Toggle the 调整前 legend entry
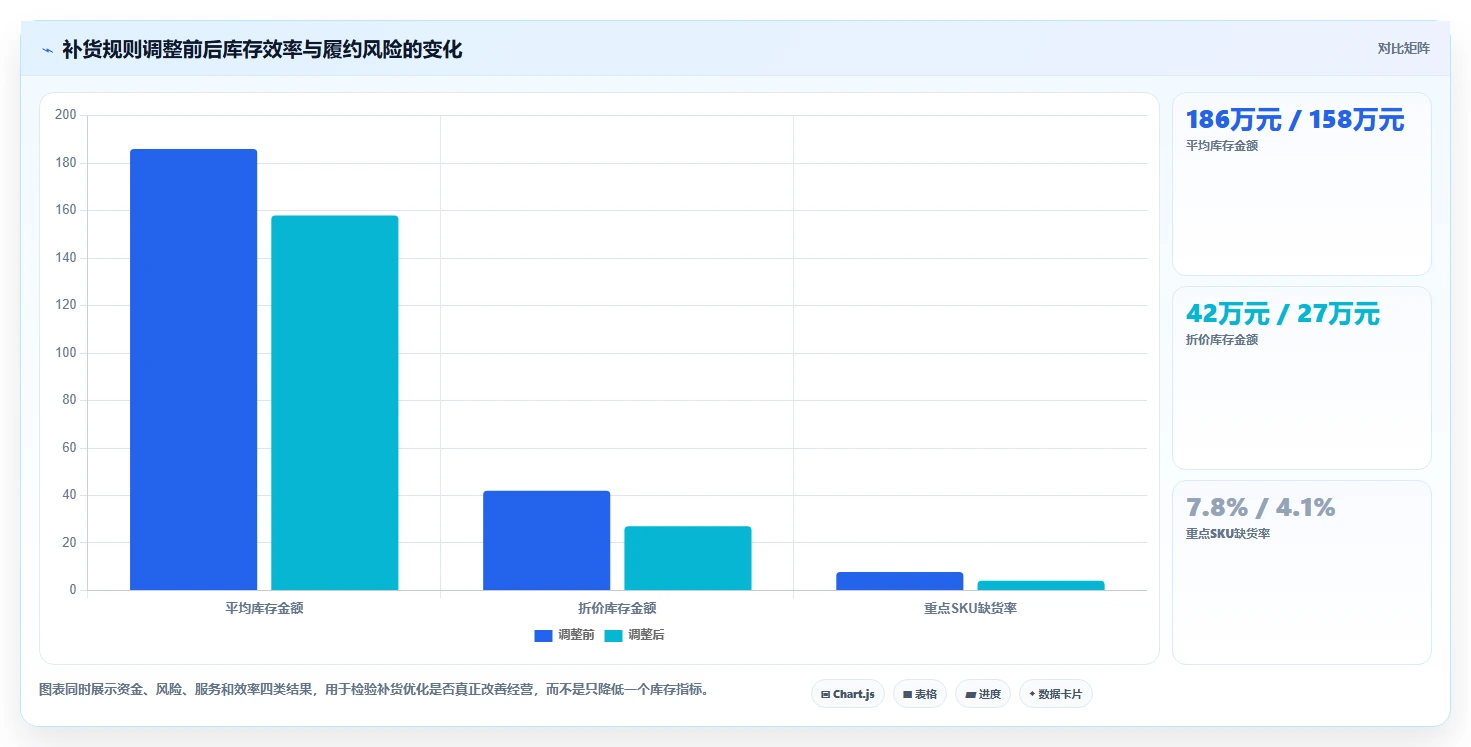Viewport: 1471px width, 747px height. [564, 635]
